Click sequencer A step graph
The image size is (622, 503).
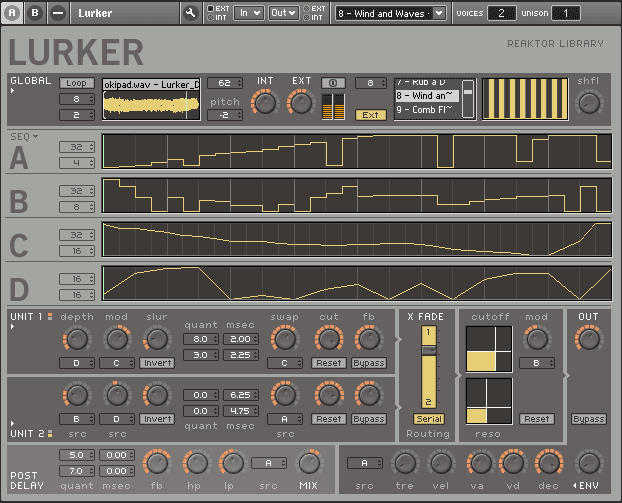coord(357,152)
